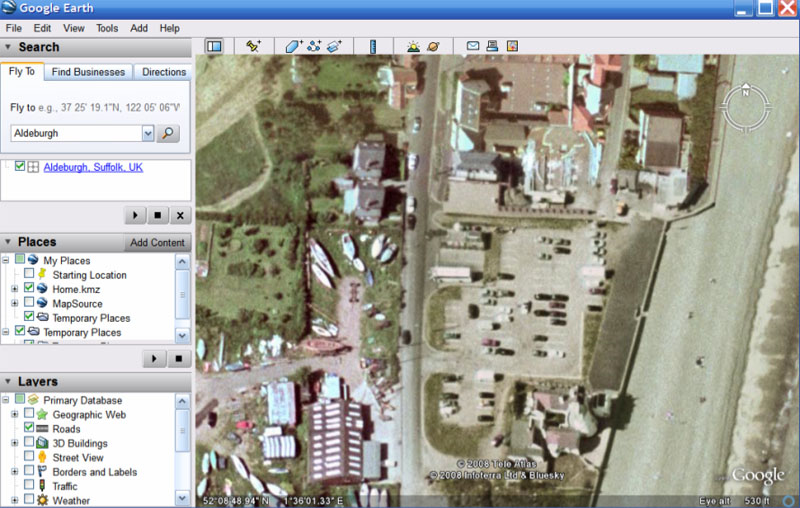
Task: Toggle the sidebar panel button
Action: (x=214, y=46)
